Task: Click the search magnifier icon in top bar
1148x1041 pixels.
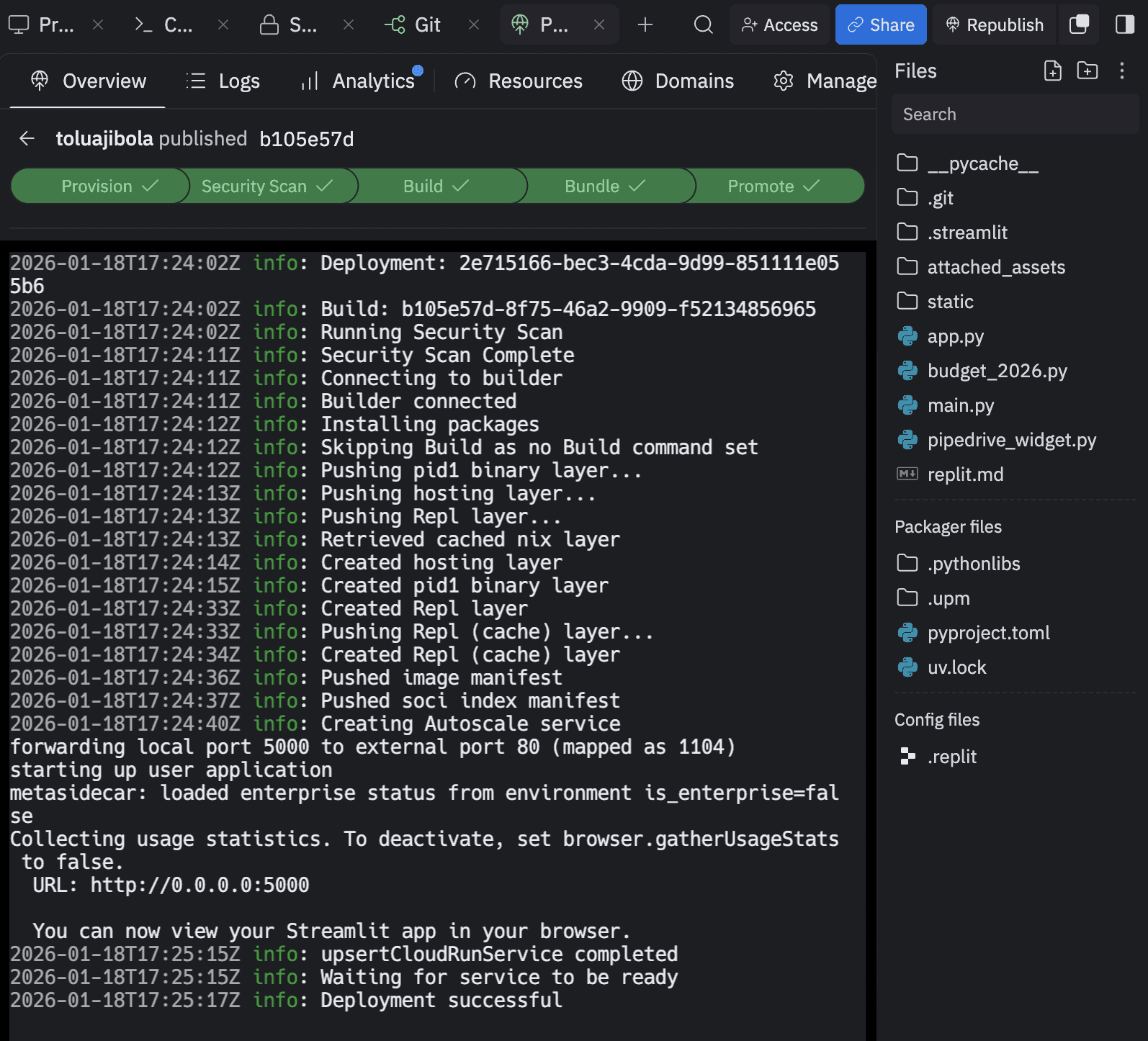Action: (x=703, y=25)
